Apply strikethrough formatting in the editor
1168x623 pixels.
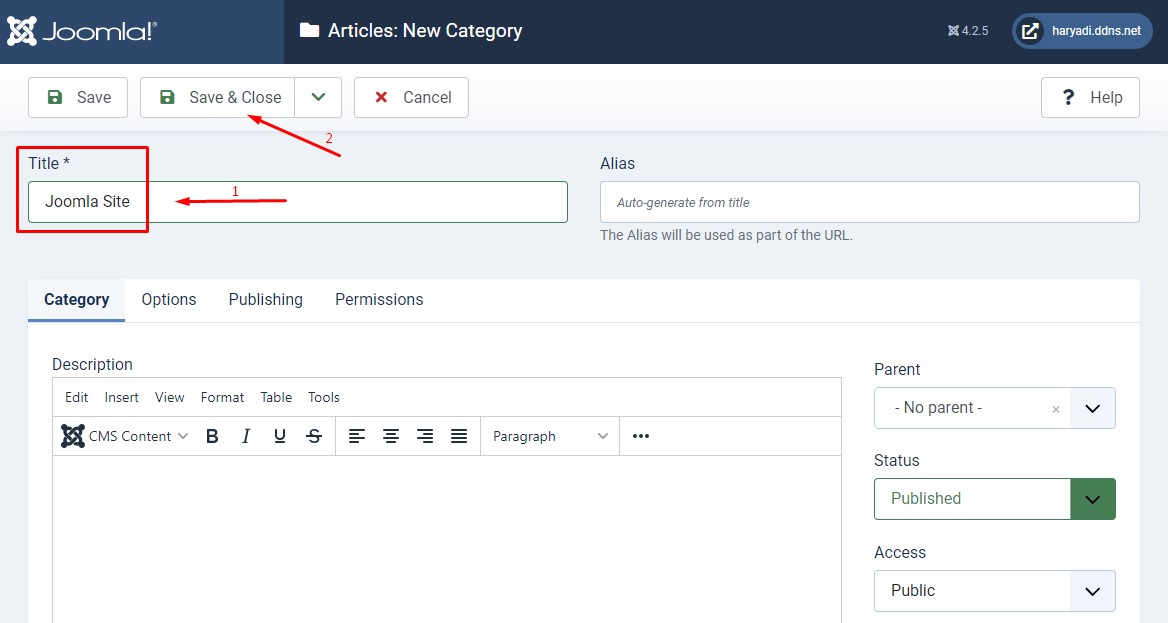tap(314, 436)
